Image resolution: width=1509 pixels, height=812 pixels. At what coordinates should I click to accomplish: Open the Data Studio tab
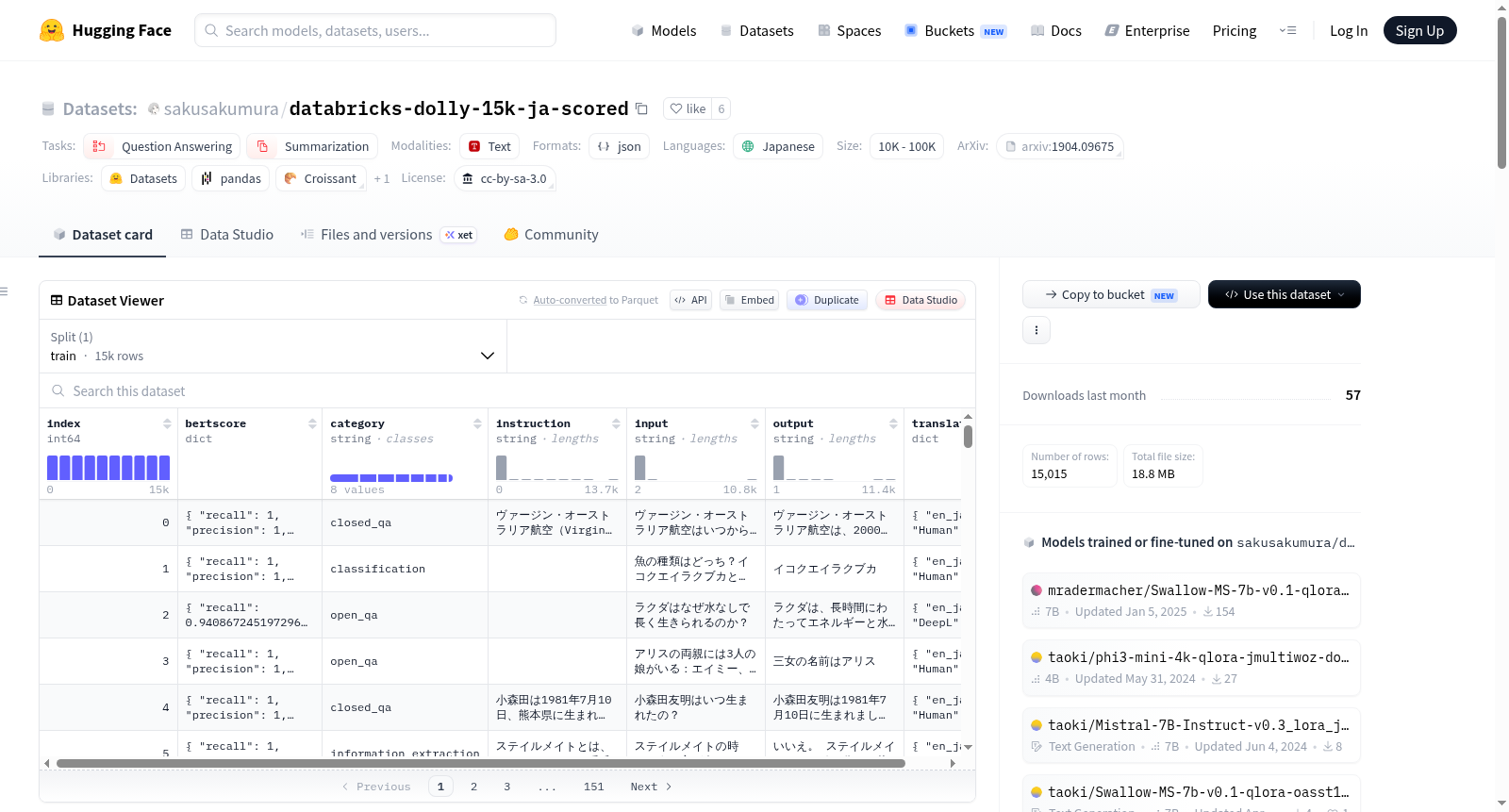(227, 235)
